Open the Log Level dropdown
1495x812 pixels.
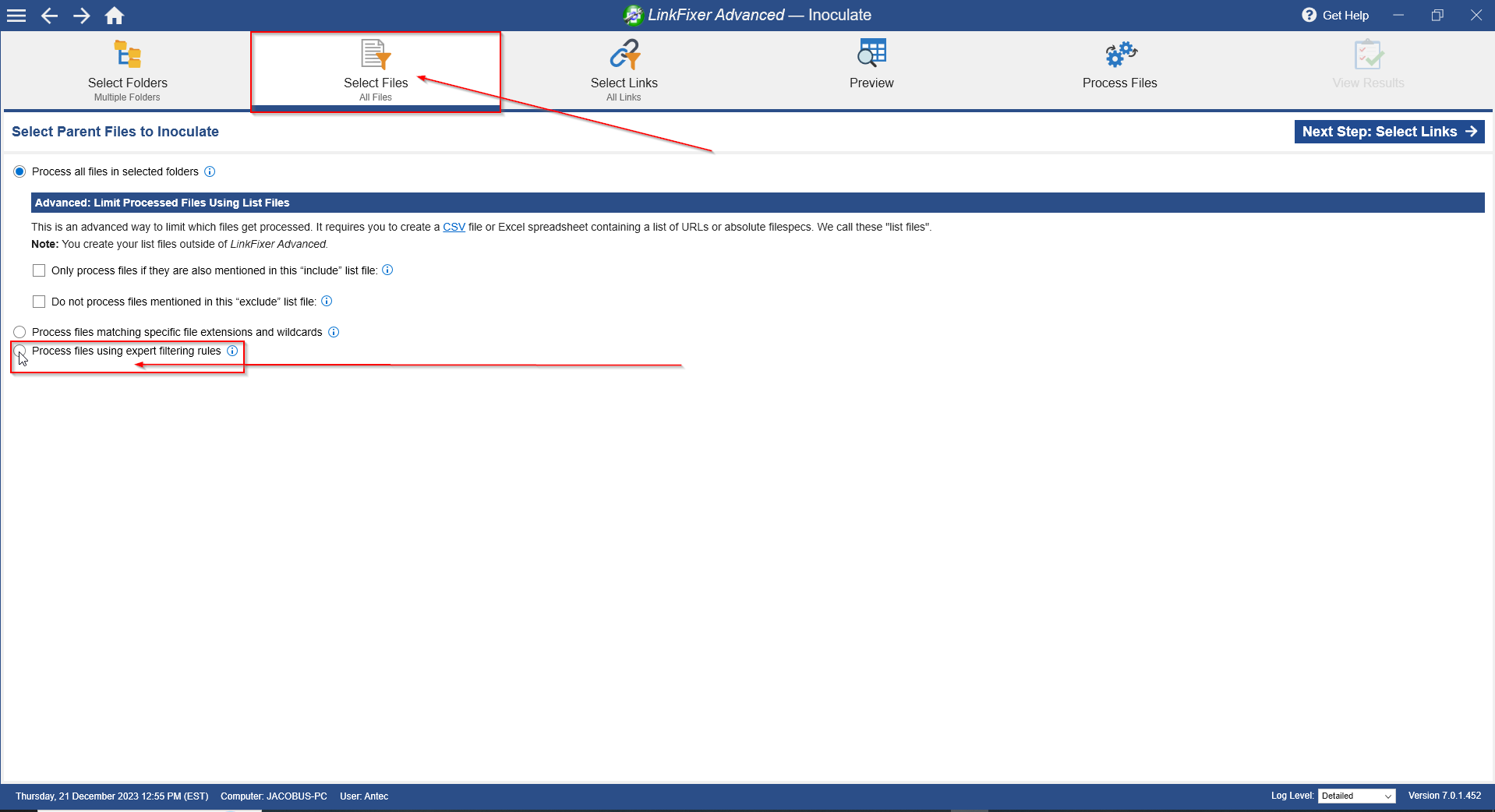1356,796
